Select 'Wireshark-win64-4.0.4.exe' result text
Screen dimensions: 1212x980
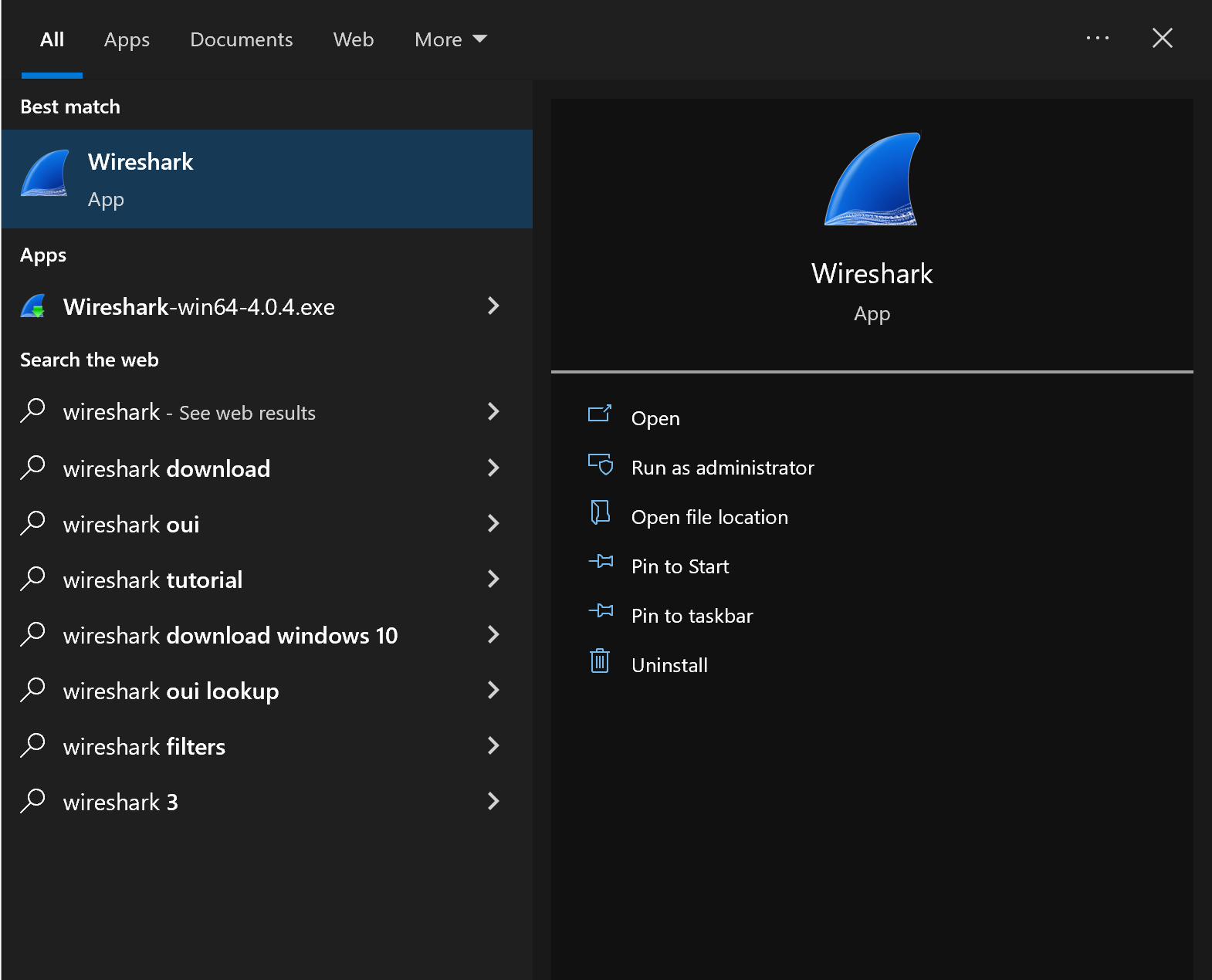coord(199,307)
